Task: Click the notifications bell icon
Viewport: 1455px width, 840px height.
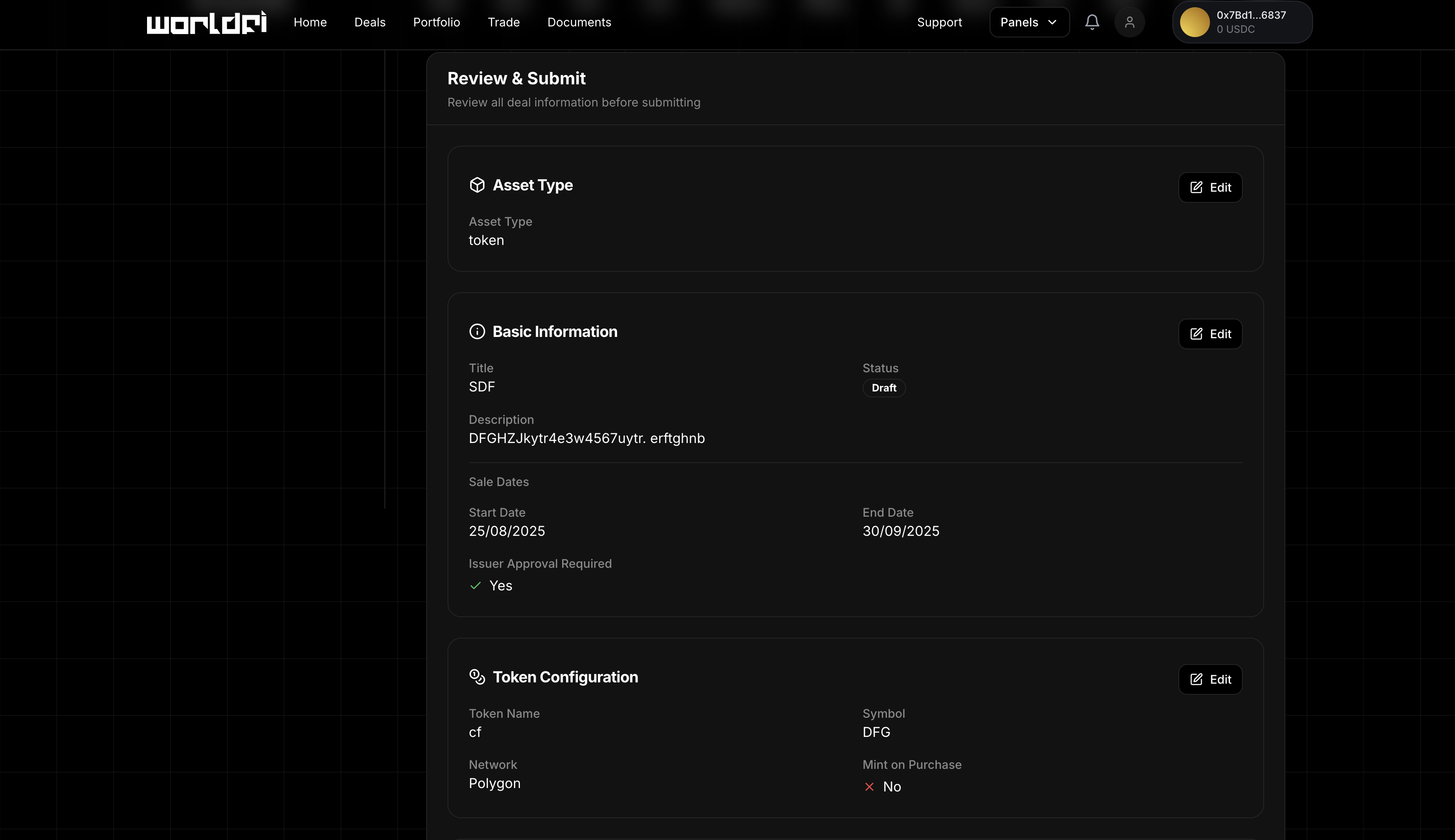Action: (x=1091, y=22)
